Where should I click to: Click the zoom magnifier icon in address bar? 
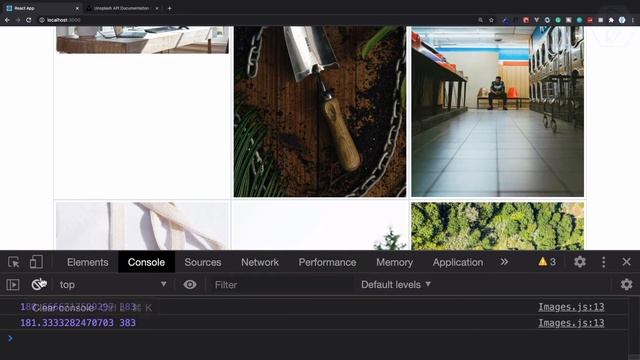tap(480, 20)
